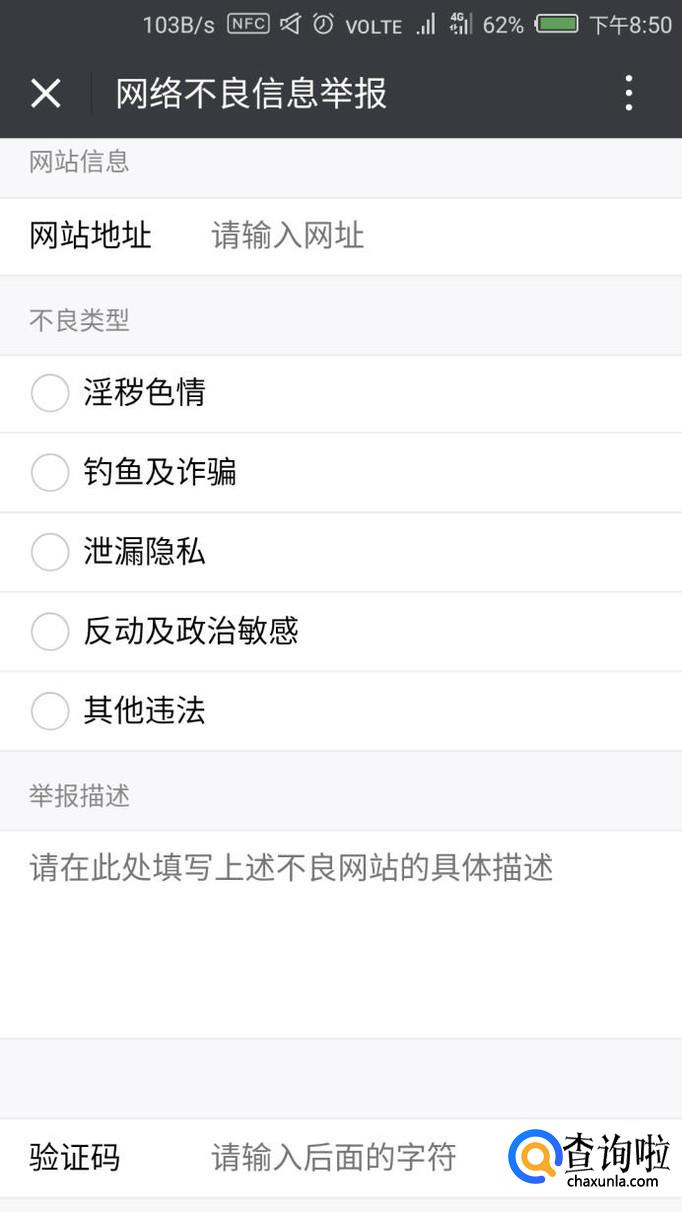Tap the 4G signal strength icon
Image resolution: width=682 pixels, height=1212 pixels.
(461, 24)
